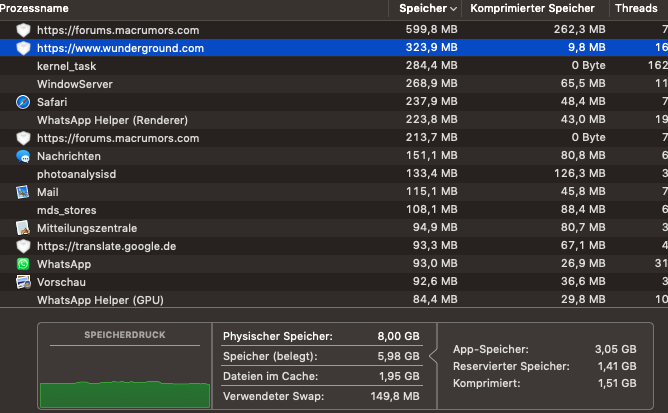
Task: Click the shield icon of the 599,8 MB macrumors process
Action: click(23, 30)
